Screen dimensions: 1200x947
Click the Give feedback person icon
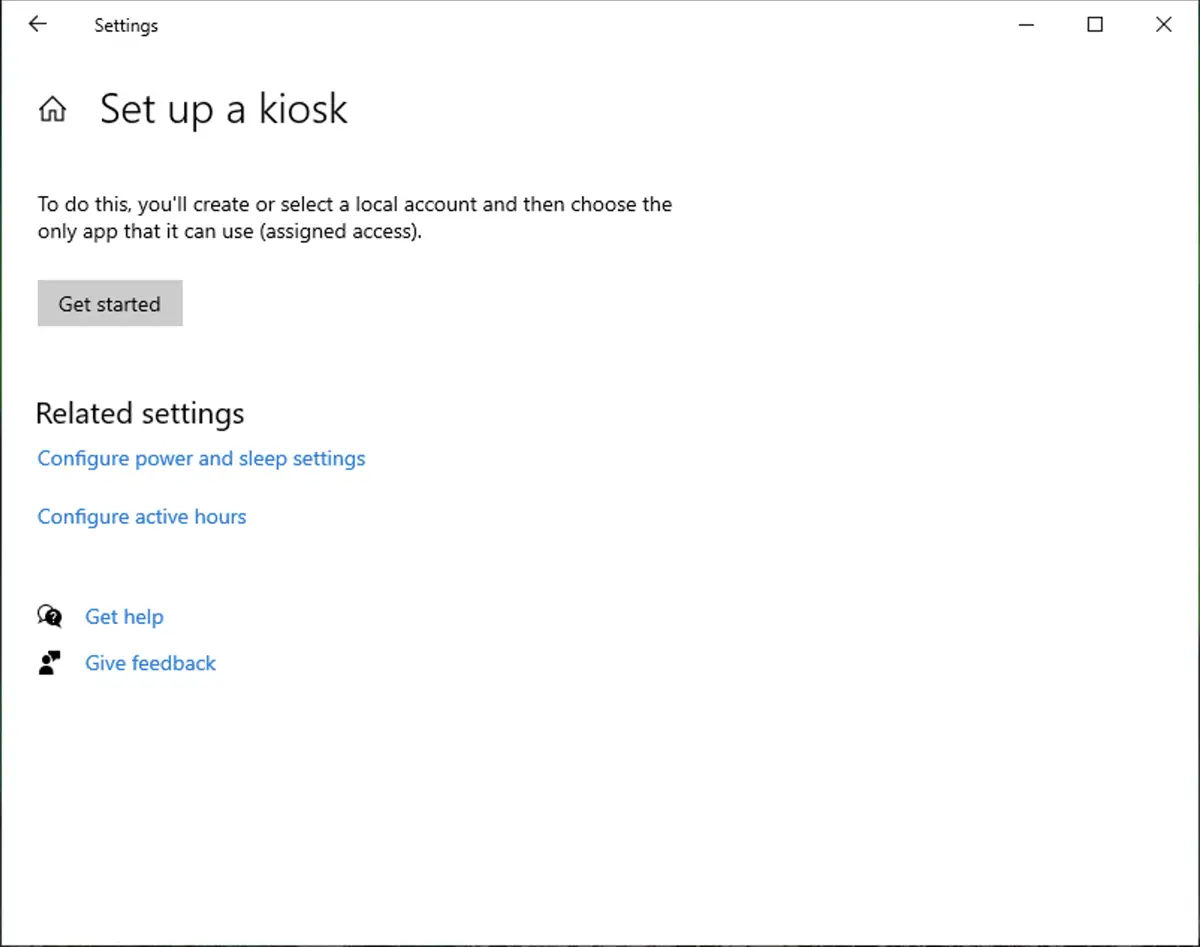pyautogui.click(x=50, y=663)
